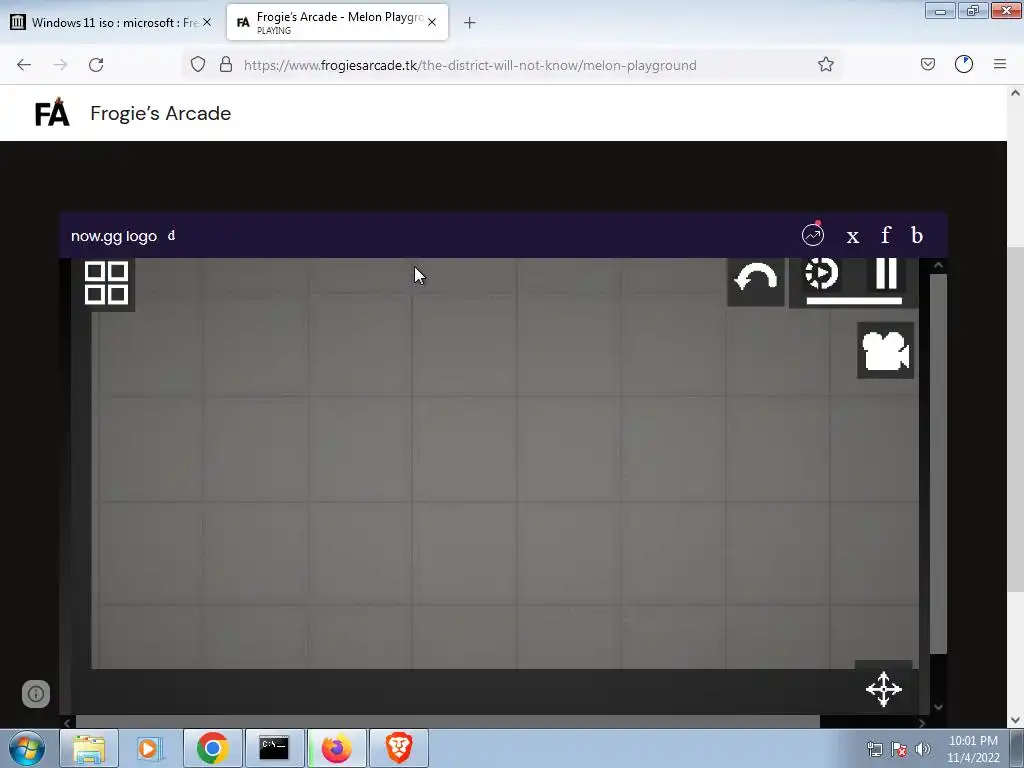Click the game frame scroll down arrow
The width and height of the screenshot is (1024, 768).
pyautogui.click(x=938, y=707)
